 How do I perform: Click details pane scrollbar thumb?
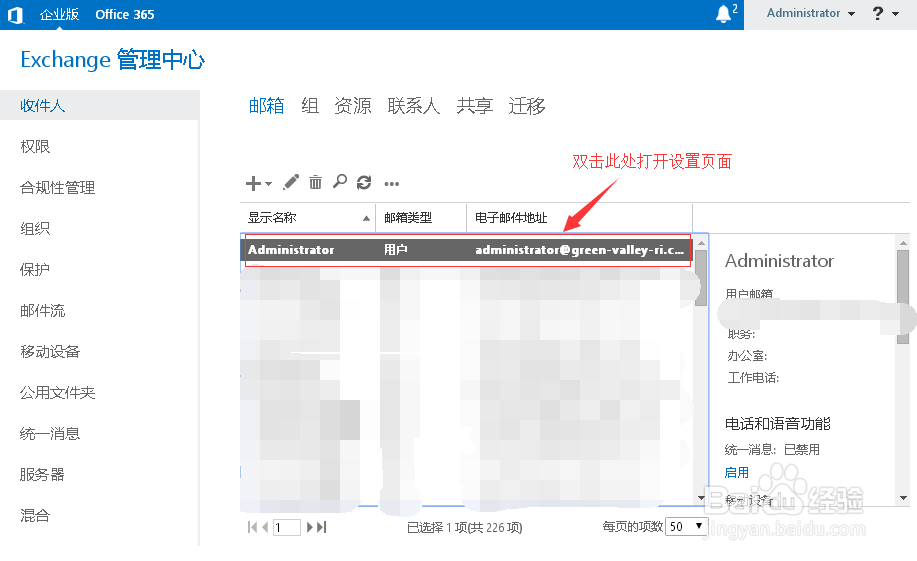[x=903, y=297]
